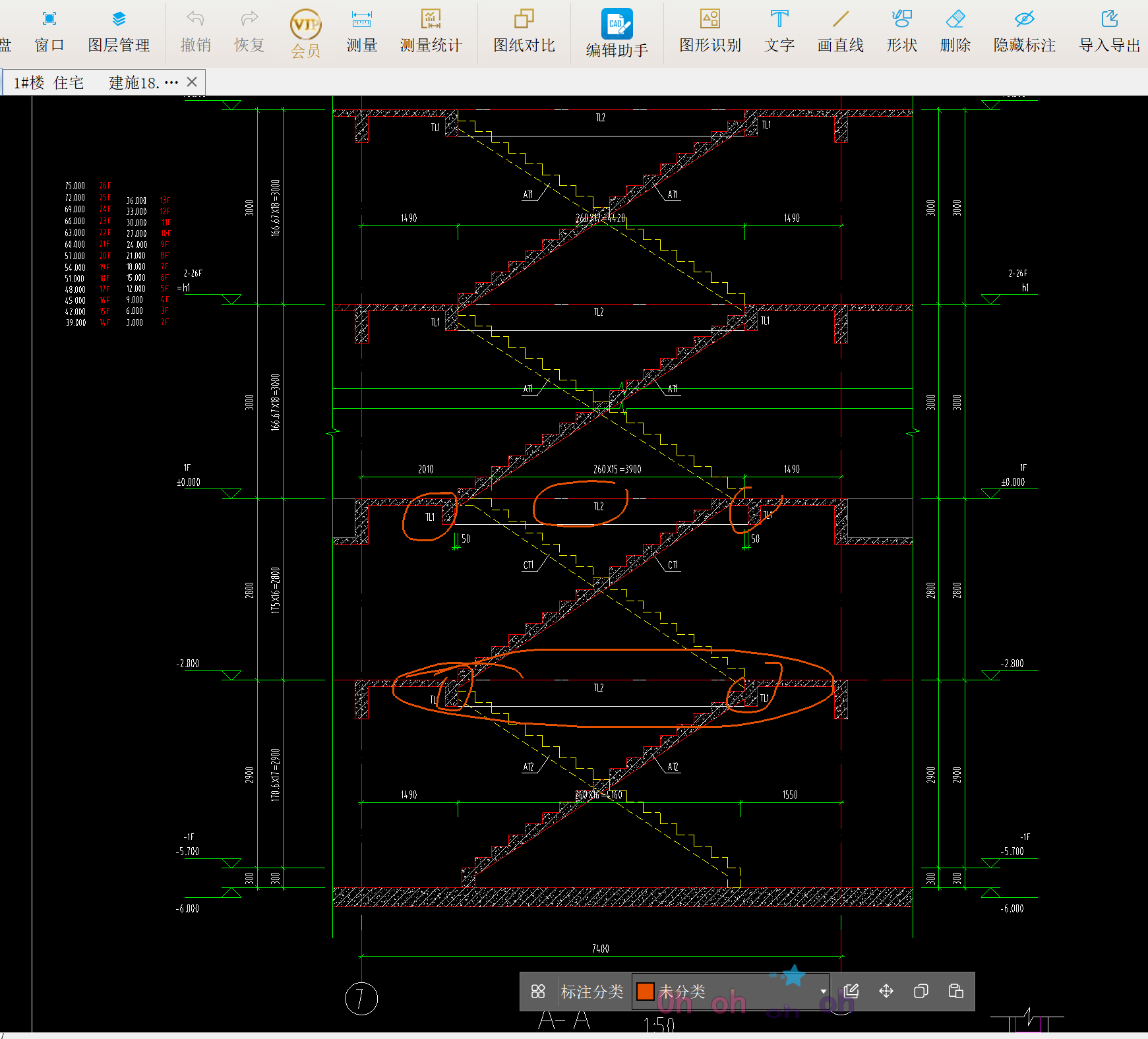Open the 未分类 category dropdown
1148x1039 pixels.
731,992
